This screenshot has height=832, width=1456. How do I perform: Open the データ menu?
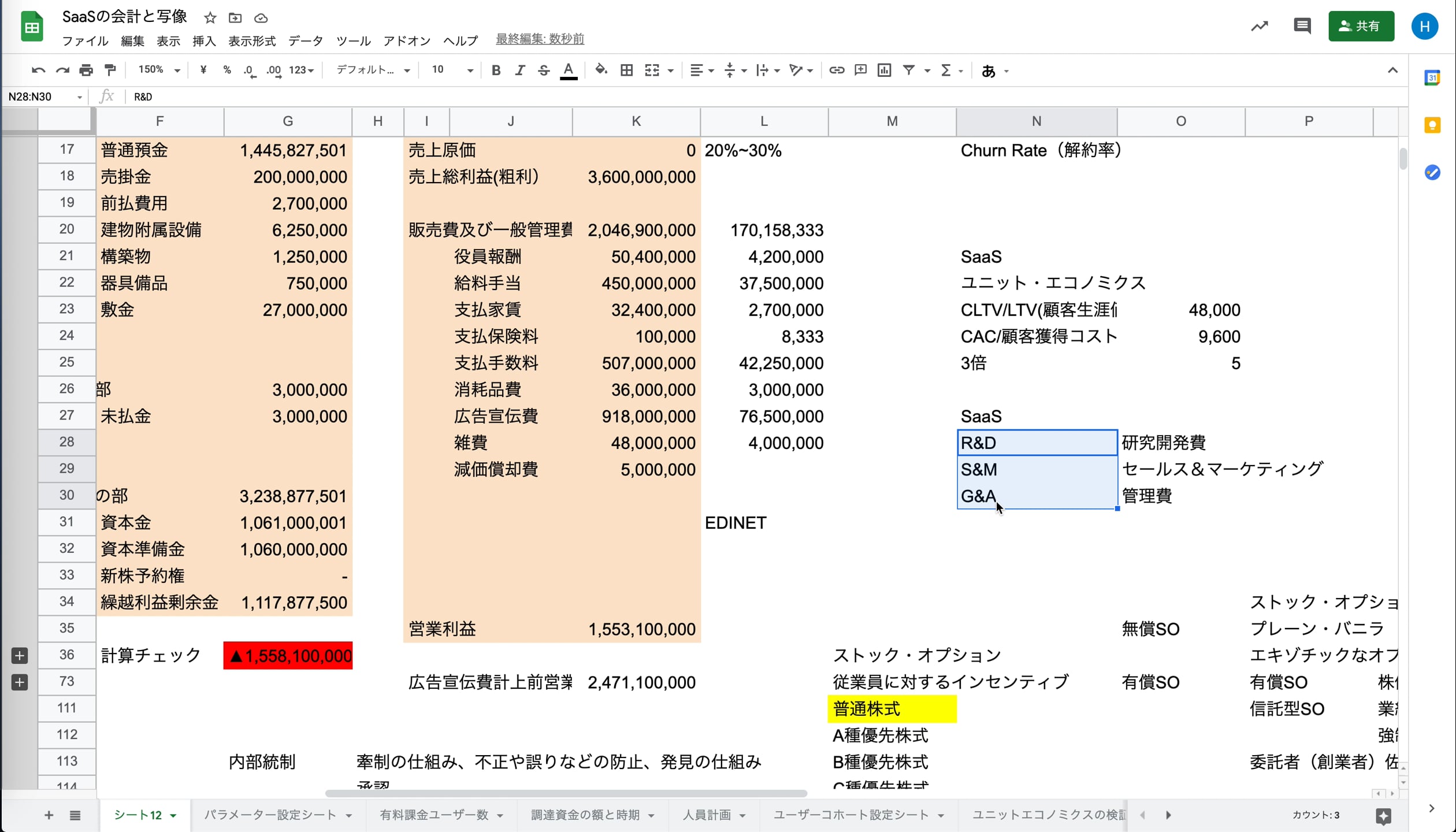(x=305, y=41)
